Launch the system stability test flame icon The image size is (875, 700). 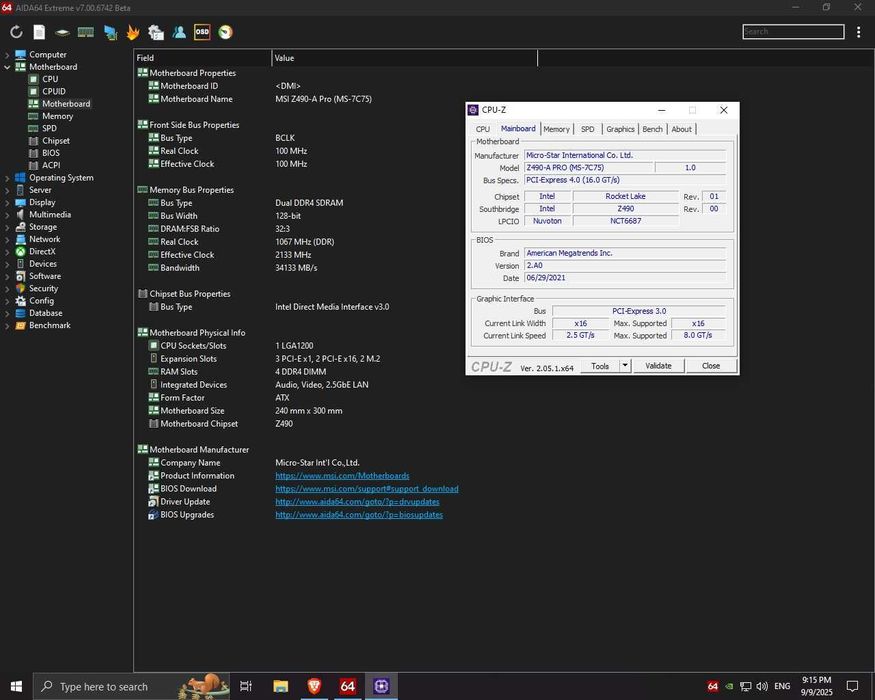click(x=133, y=32)
